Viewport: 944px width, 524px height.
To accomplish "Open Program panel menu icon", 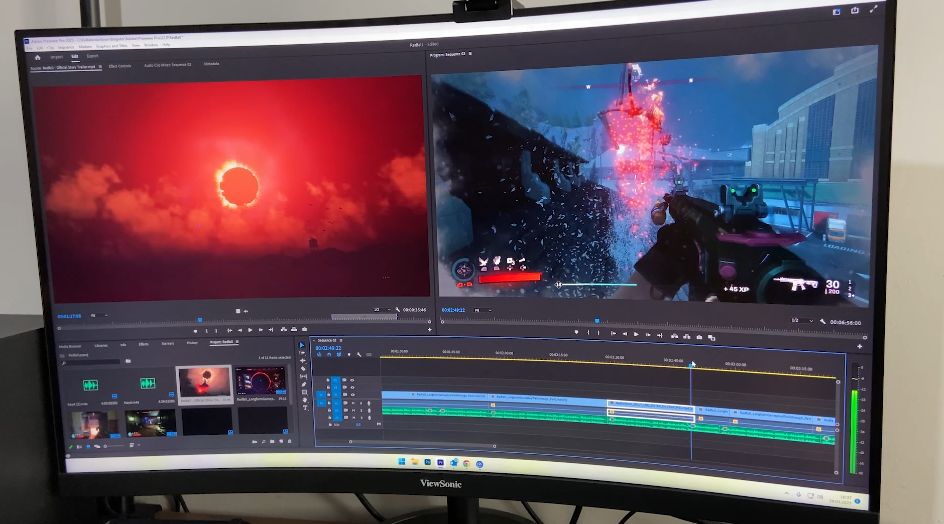I will (470, 54).
